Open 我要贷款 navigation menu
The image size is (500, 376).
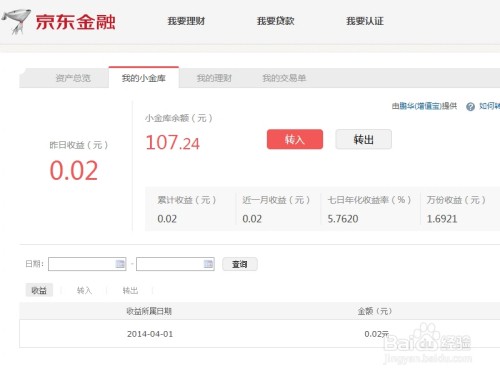point(275,21)
